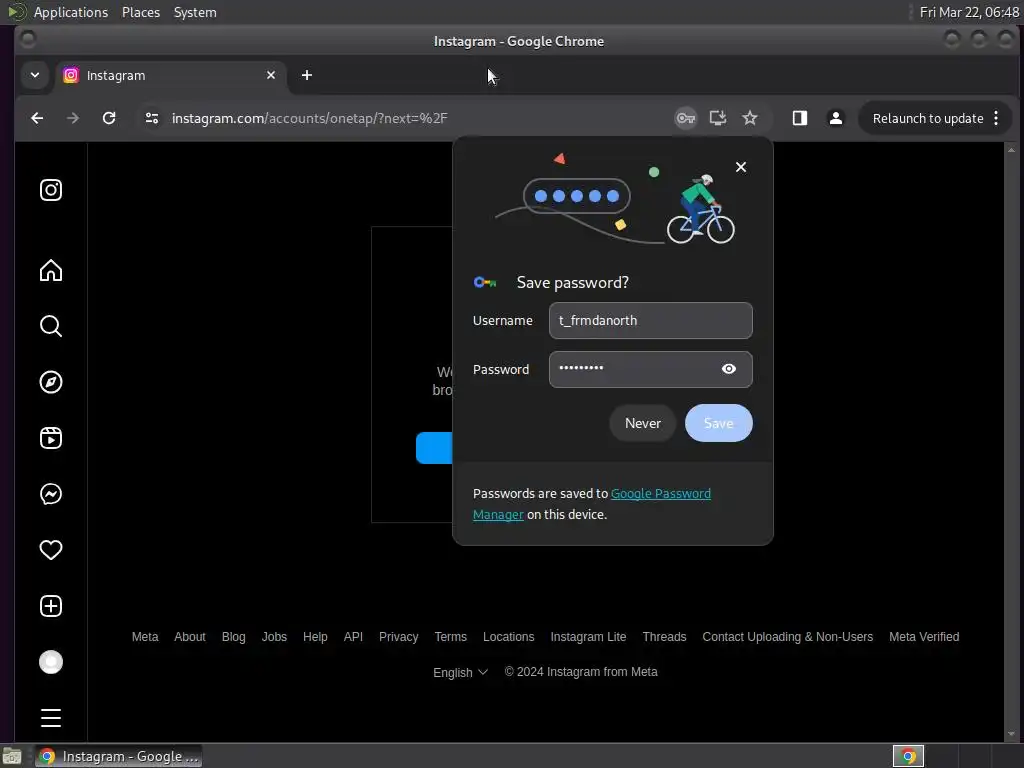This screenshot has width=1024, height=768.
Task: Open Messenger messages icon
Action: pos(51,494)
